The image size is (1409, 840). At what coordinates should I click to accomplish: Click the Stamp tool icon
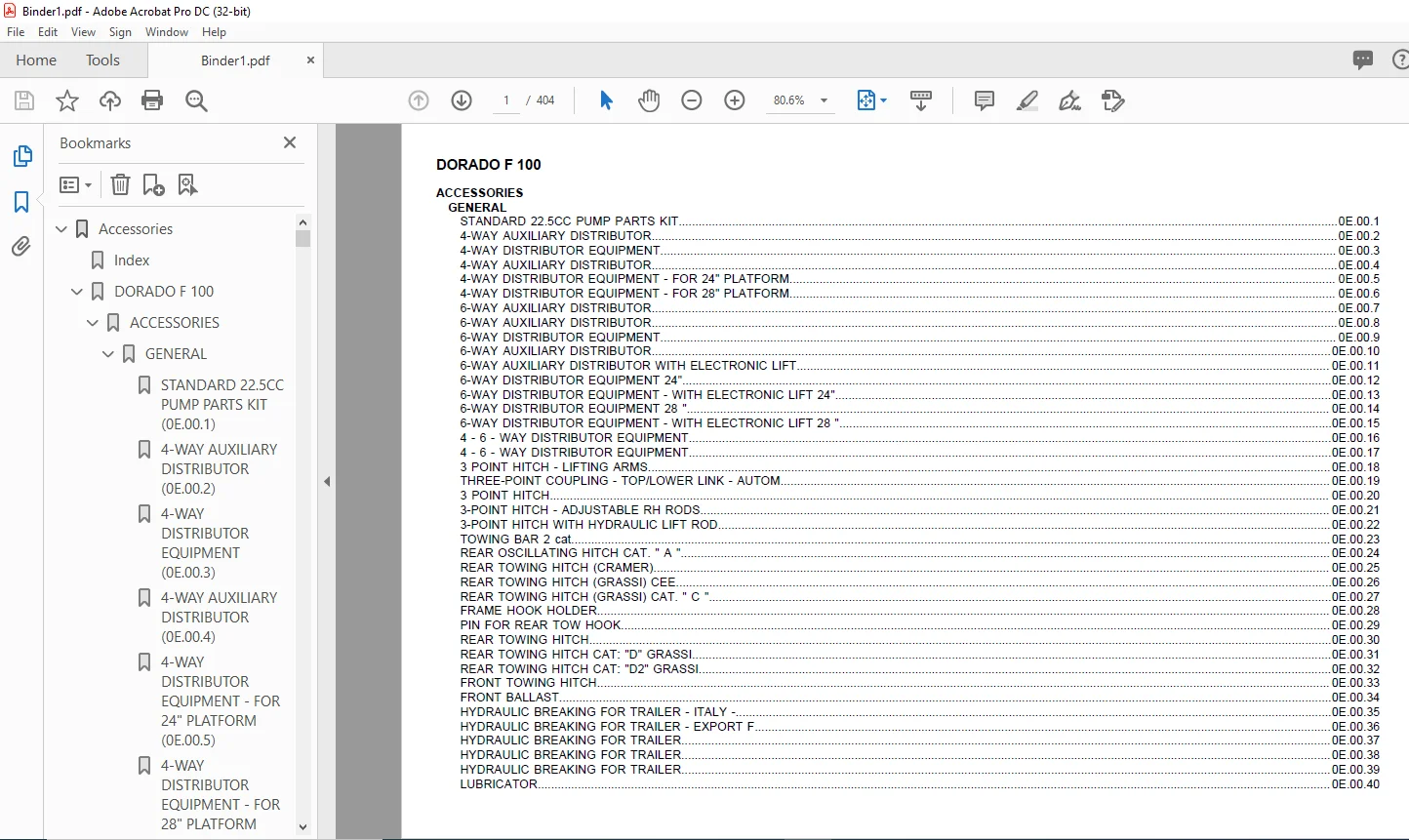[x=1113, y=100]
